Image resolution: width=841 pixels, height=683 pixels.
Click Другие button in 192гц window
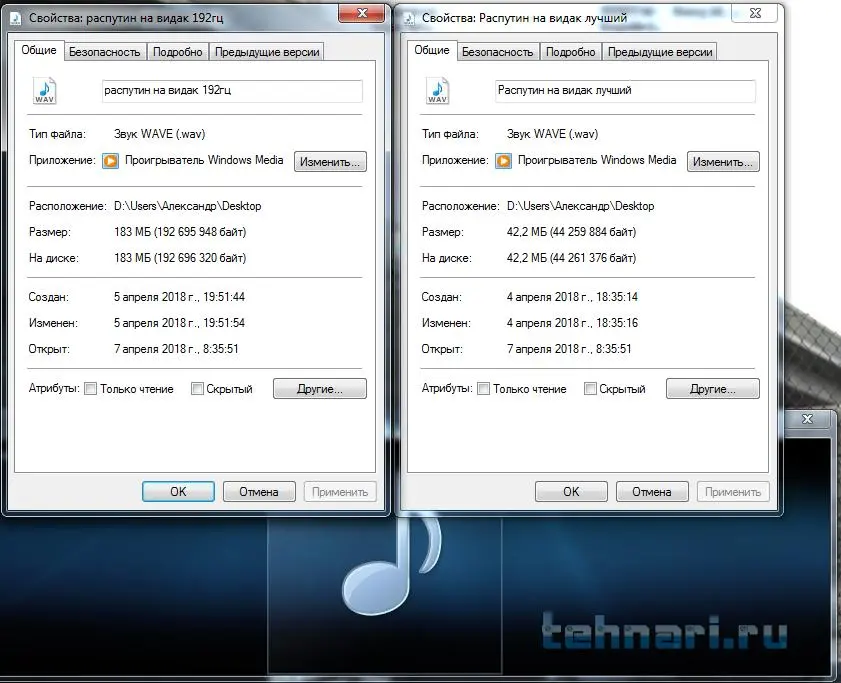(320, 388)
